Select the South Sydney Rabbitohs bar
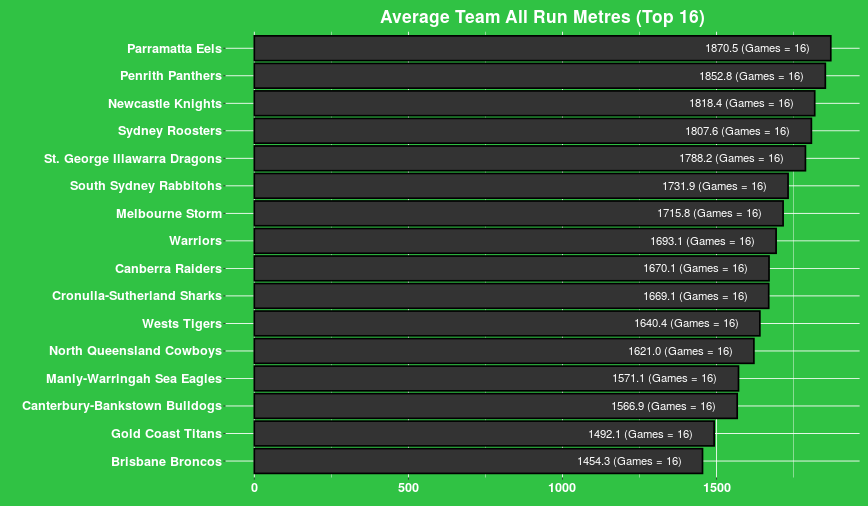The image size is (868, 506). tap(521, 186)
